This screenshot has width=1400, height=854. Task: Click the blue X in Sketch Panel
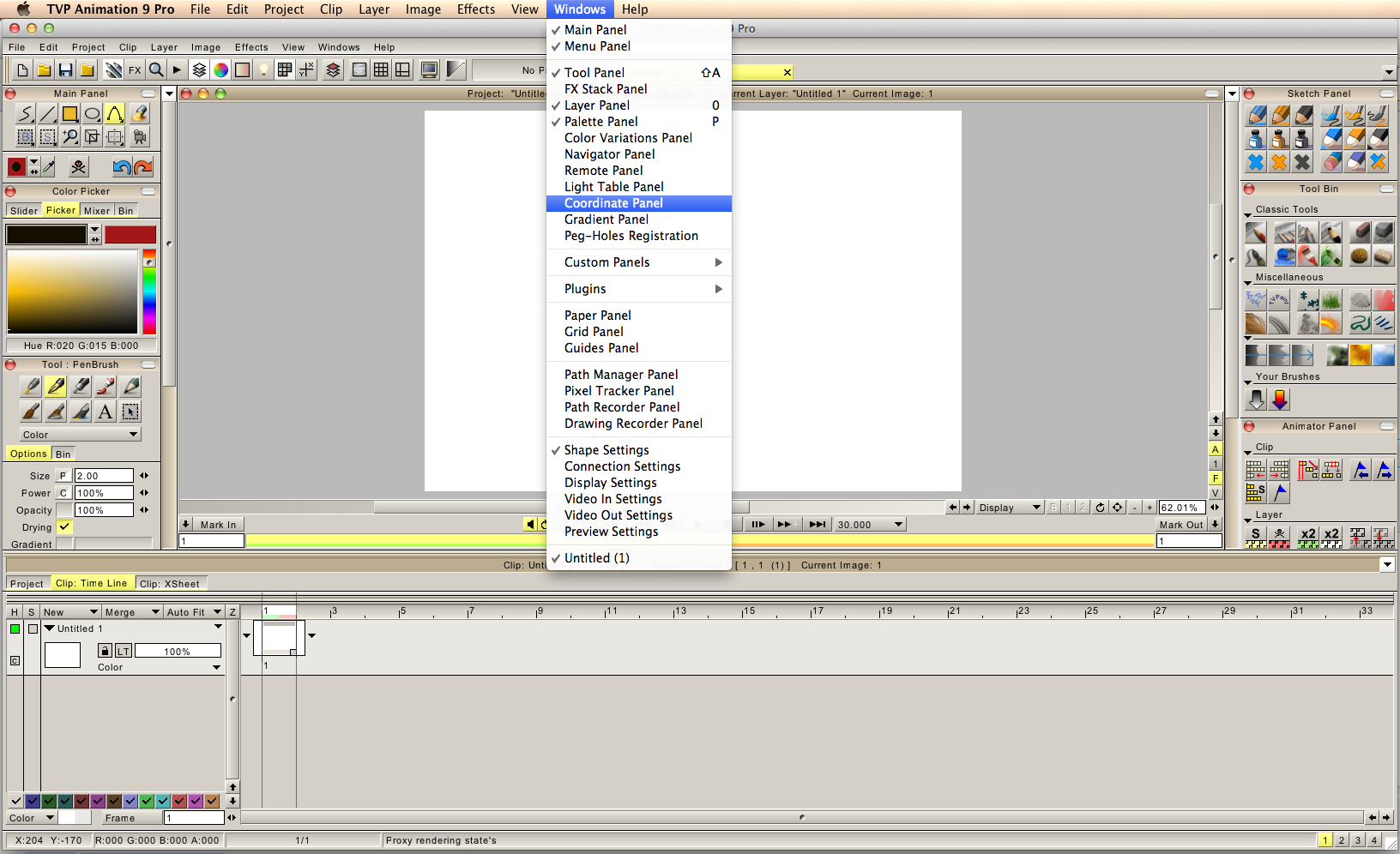click(1257, 161)
